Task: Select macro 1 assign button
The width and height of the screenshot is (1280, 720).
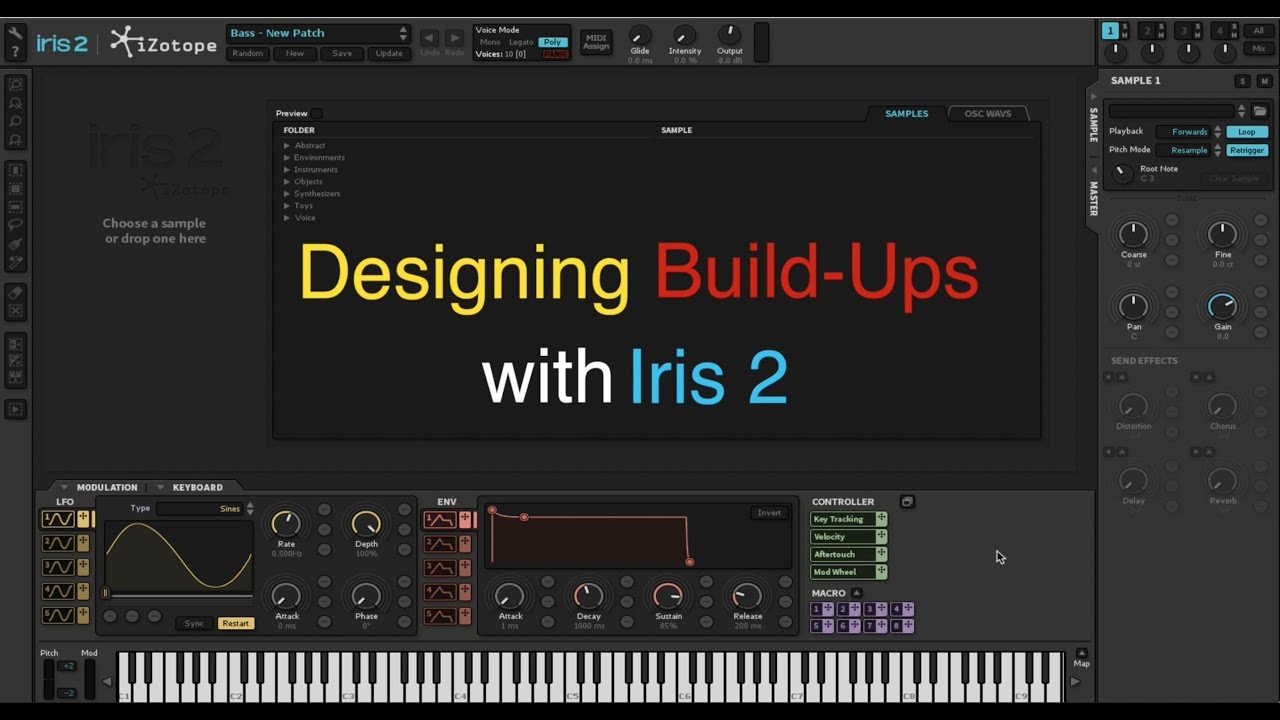Action: (x=822, y=609)
